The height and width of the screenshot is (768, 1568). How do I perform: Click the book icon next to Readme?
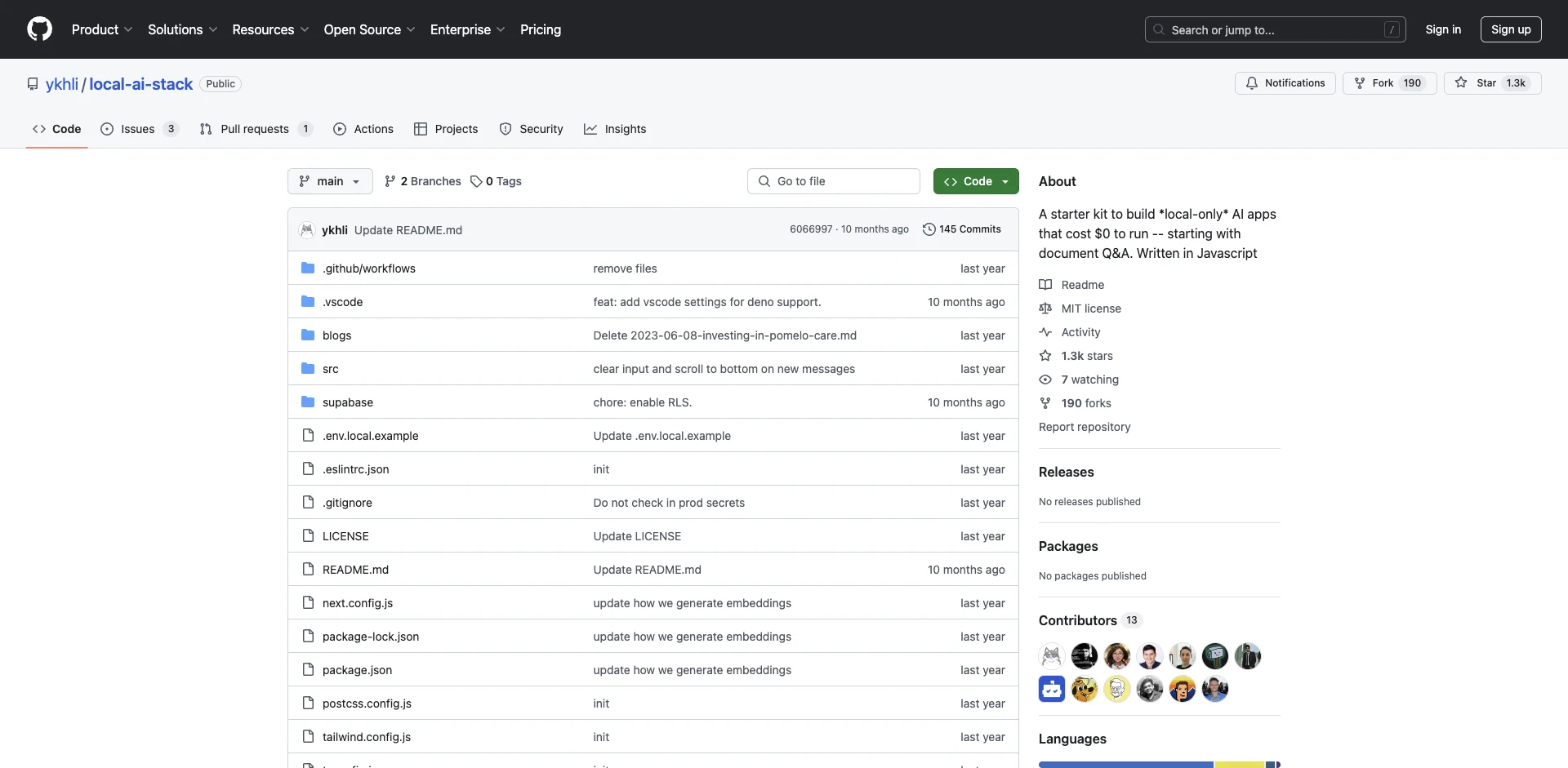click(1045, 285)
